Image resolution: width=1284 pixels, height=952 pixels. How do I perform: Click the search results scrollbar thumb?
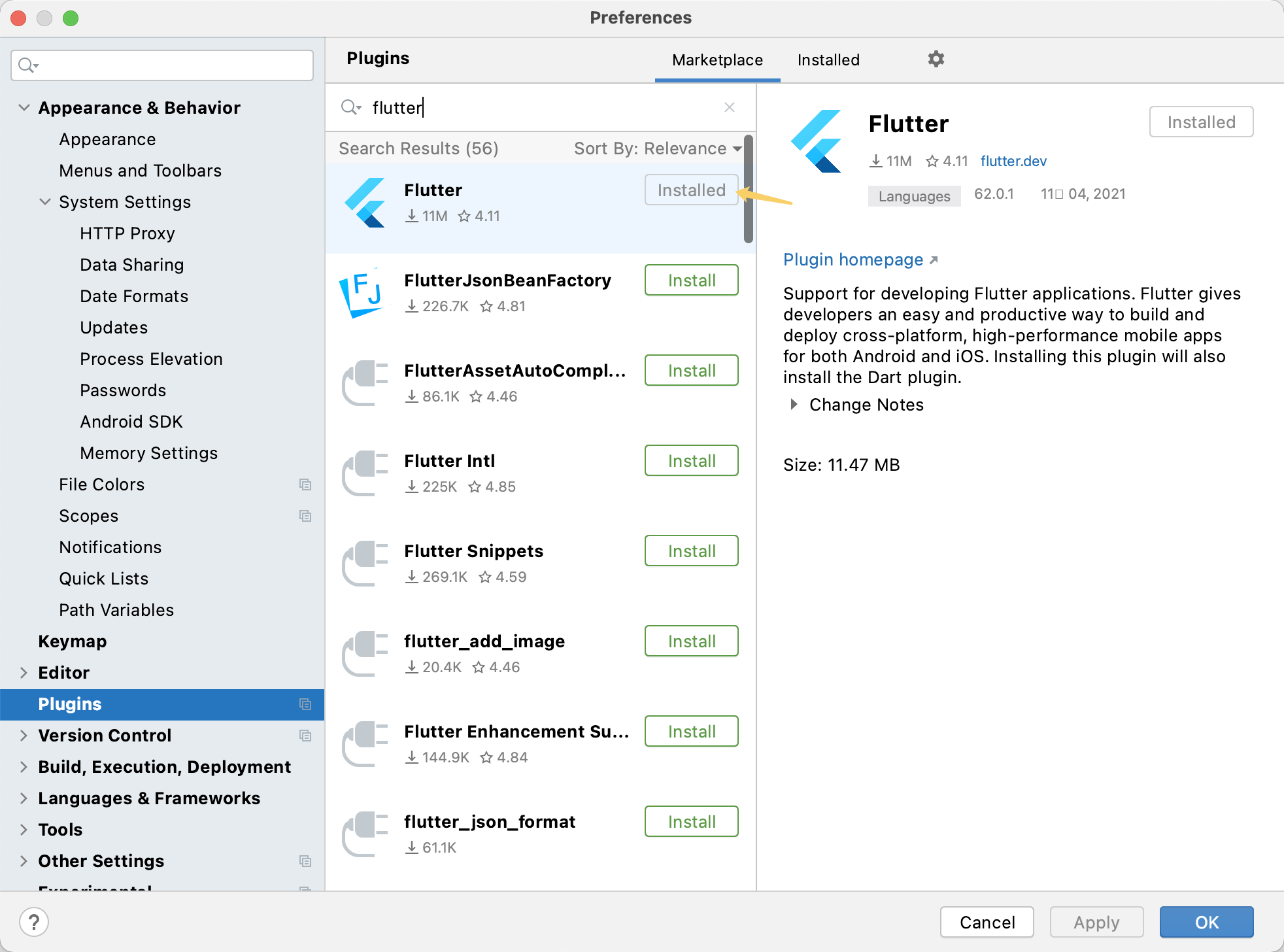point(748,190)
